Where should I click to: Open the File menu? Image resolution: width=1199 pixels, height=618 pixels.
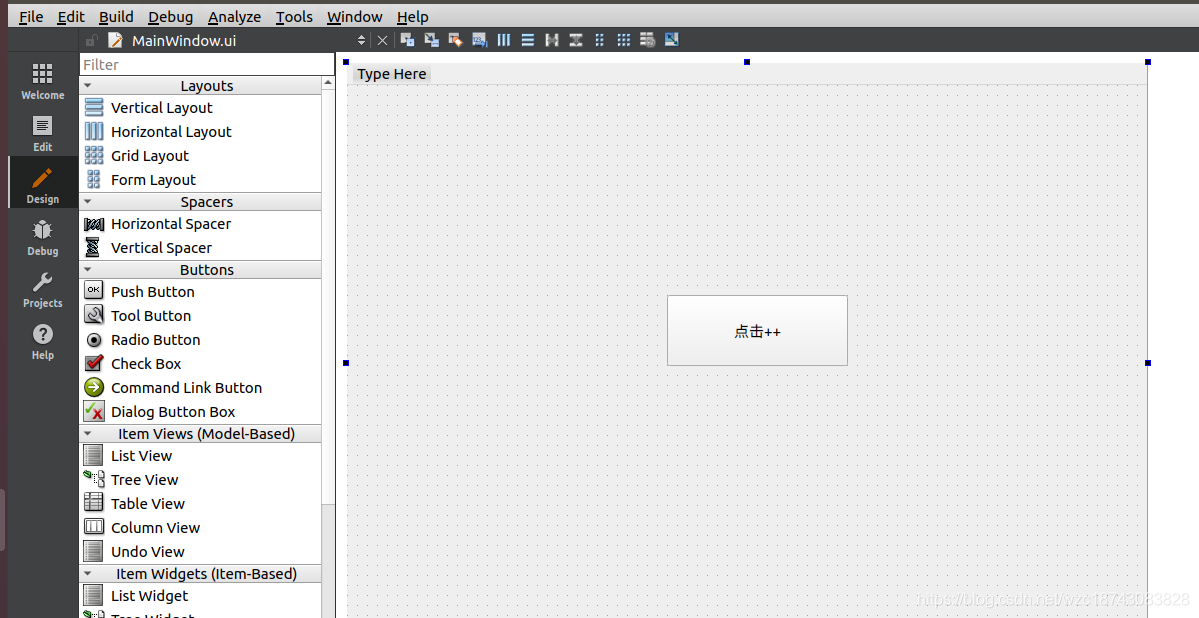point(31,17)
